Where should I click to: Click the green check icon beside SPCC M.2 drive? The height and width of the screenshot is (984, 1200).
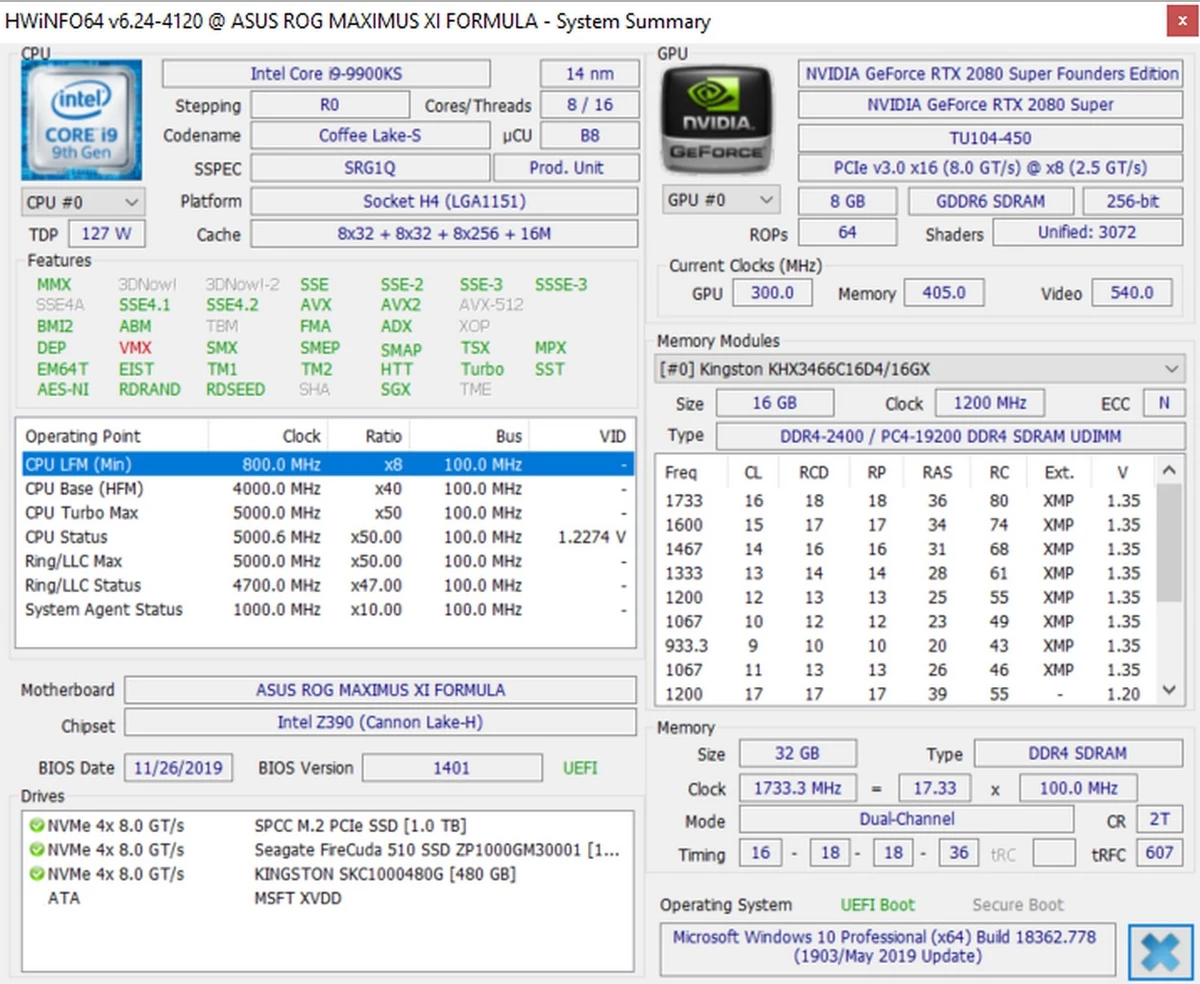(36, 826)
